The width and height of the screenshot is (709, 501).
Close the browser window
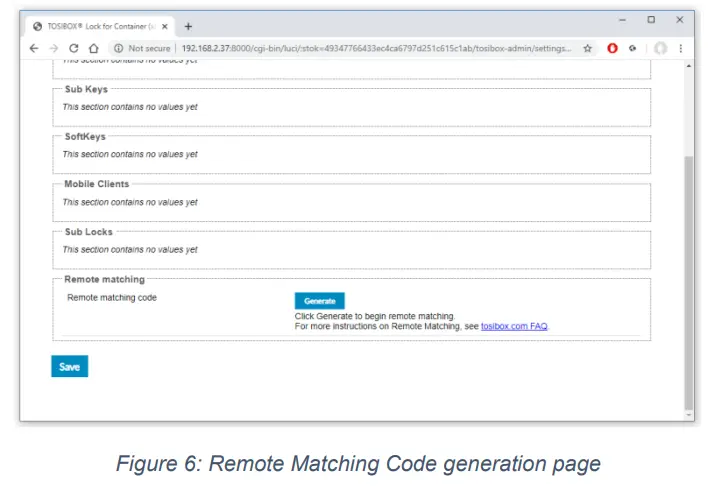point(680,20)
